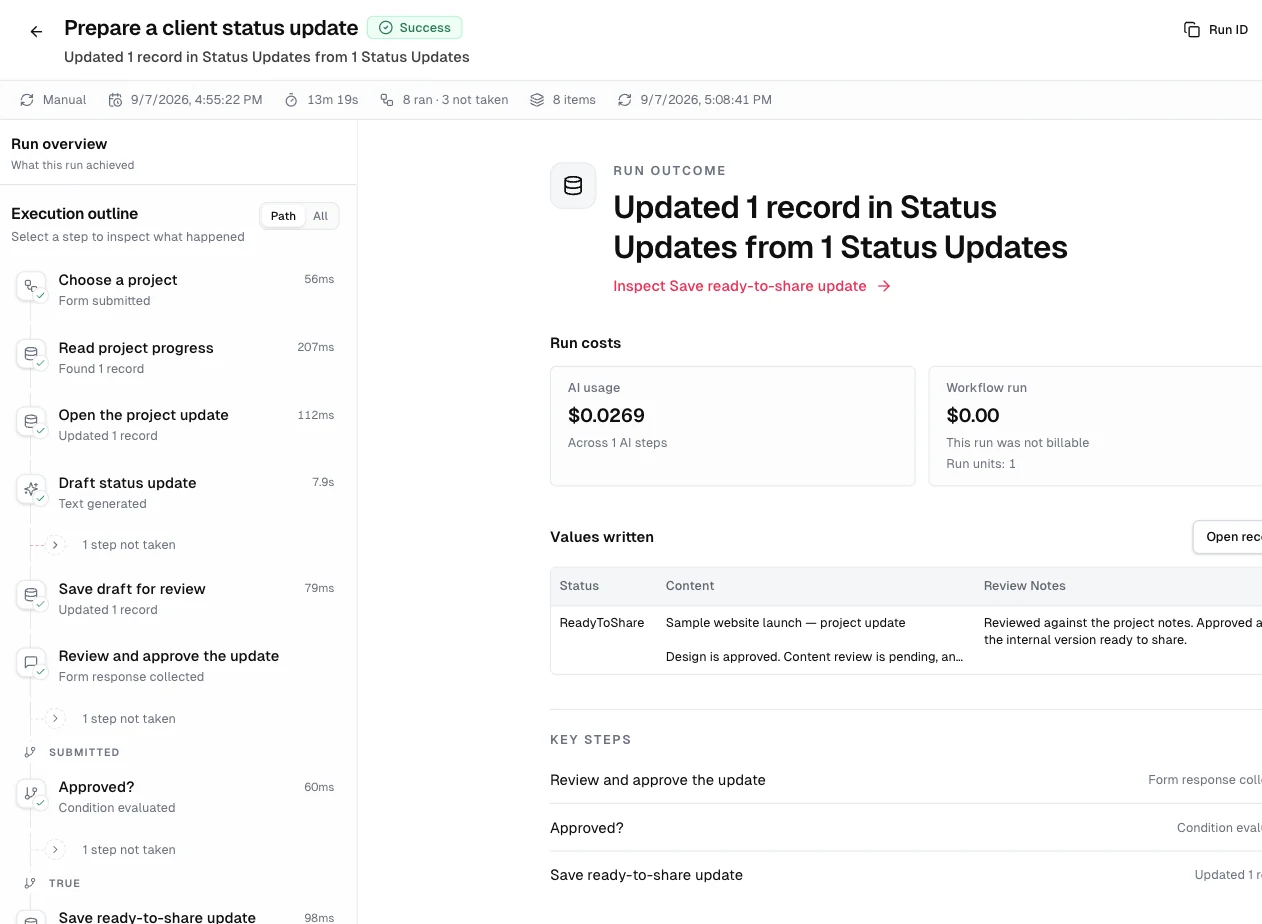
Task: Open the Choose a project step
Action: click(x=177, y=289)
